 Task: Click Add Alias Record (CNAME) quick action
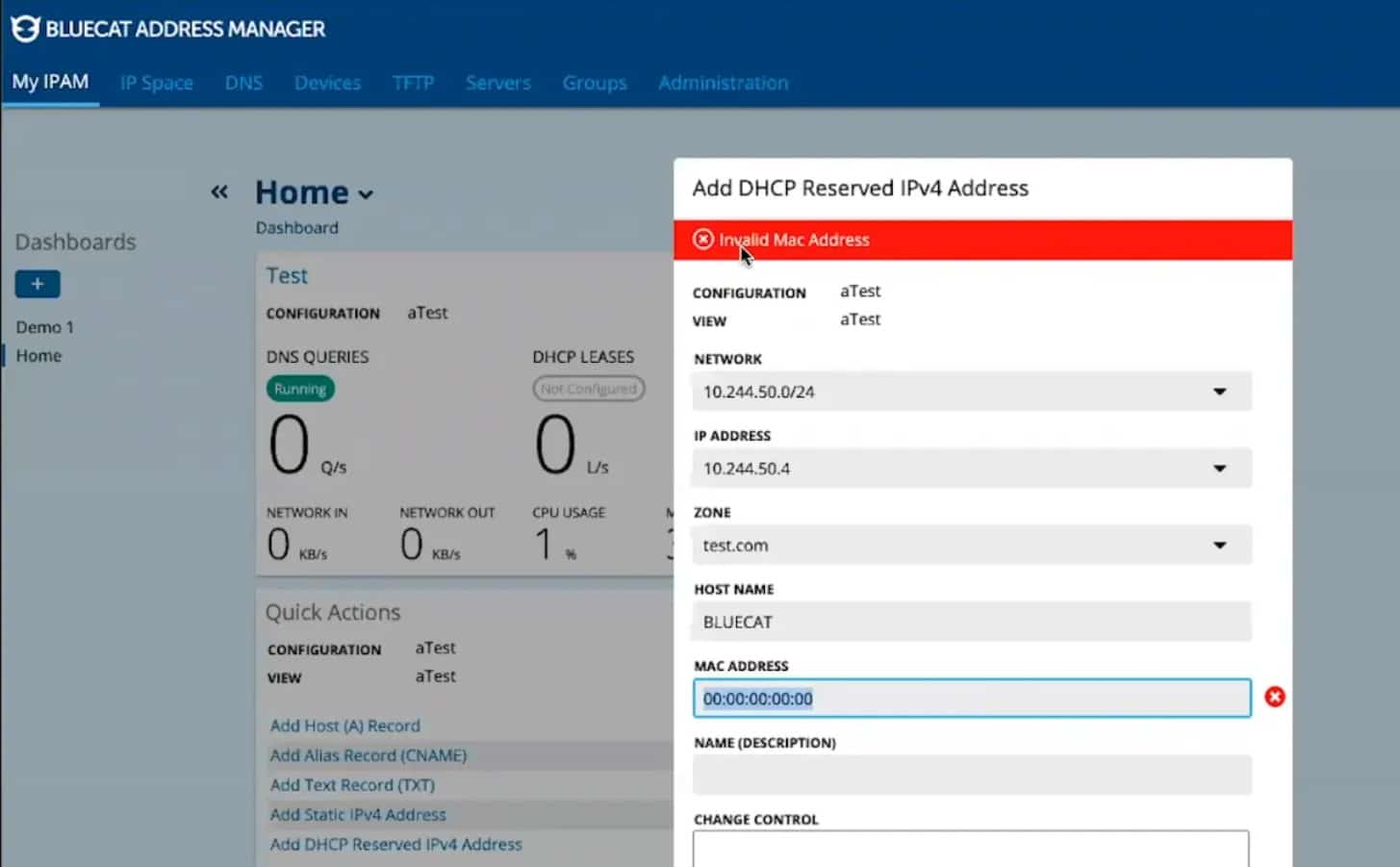point(369,755)
